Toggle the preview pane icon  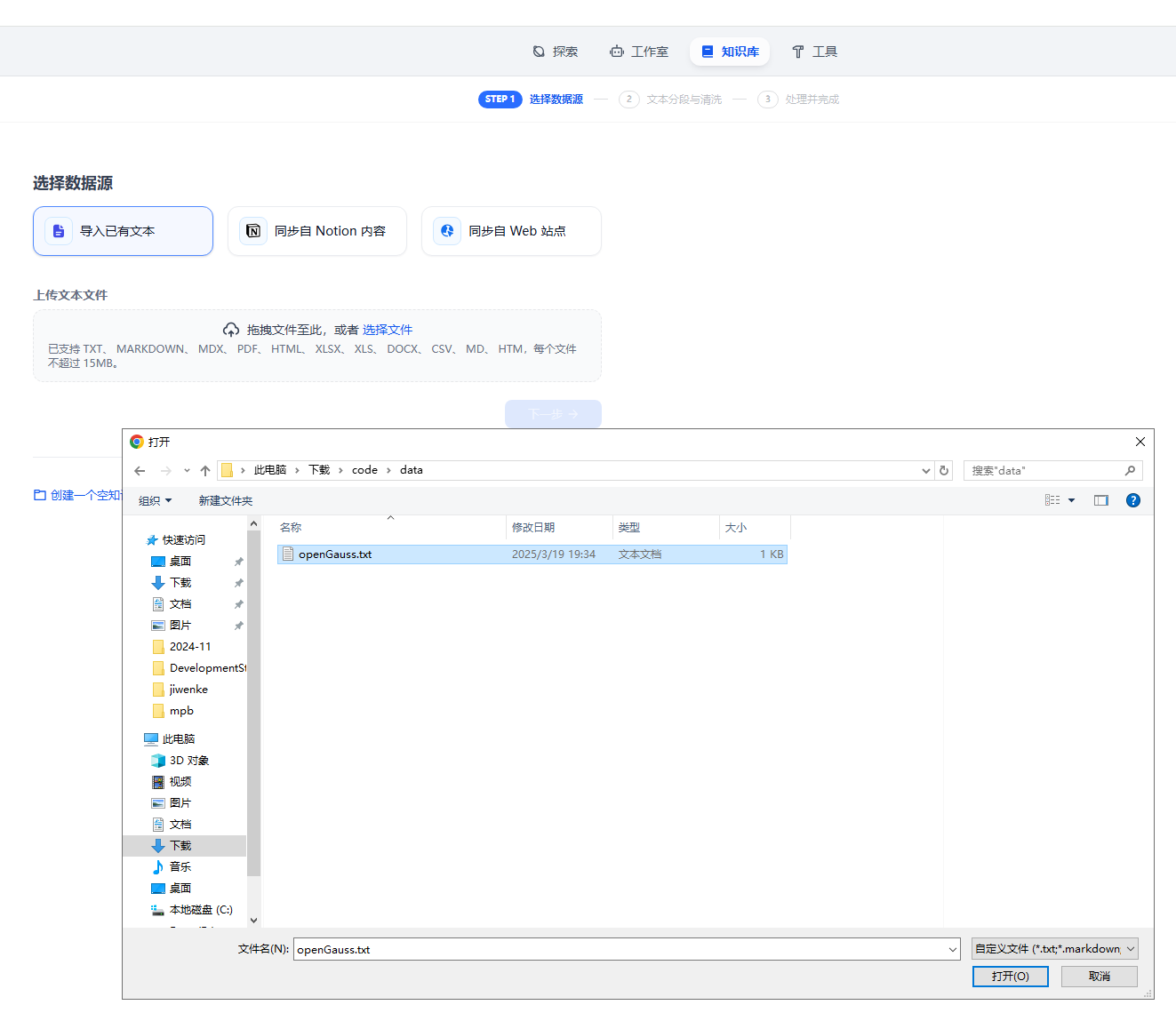[x=1100, y=500]
